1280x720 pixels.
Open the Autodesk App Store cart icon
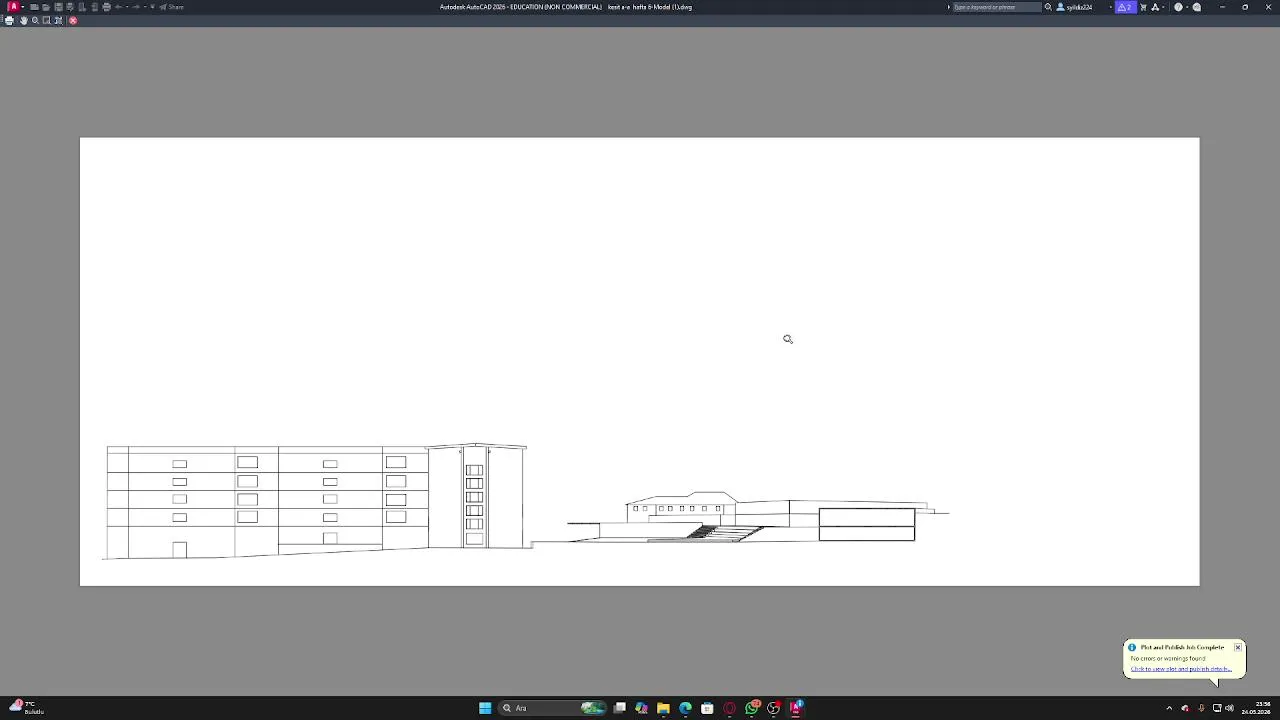click(1143, 7)
